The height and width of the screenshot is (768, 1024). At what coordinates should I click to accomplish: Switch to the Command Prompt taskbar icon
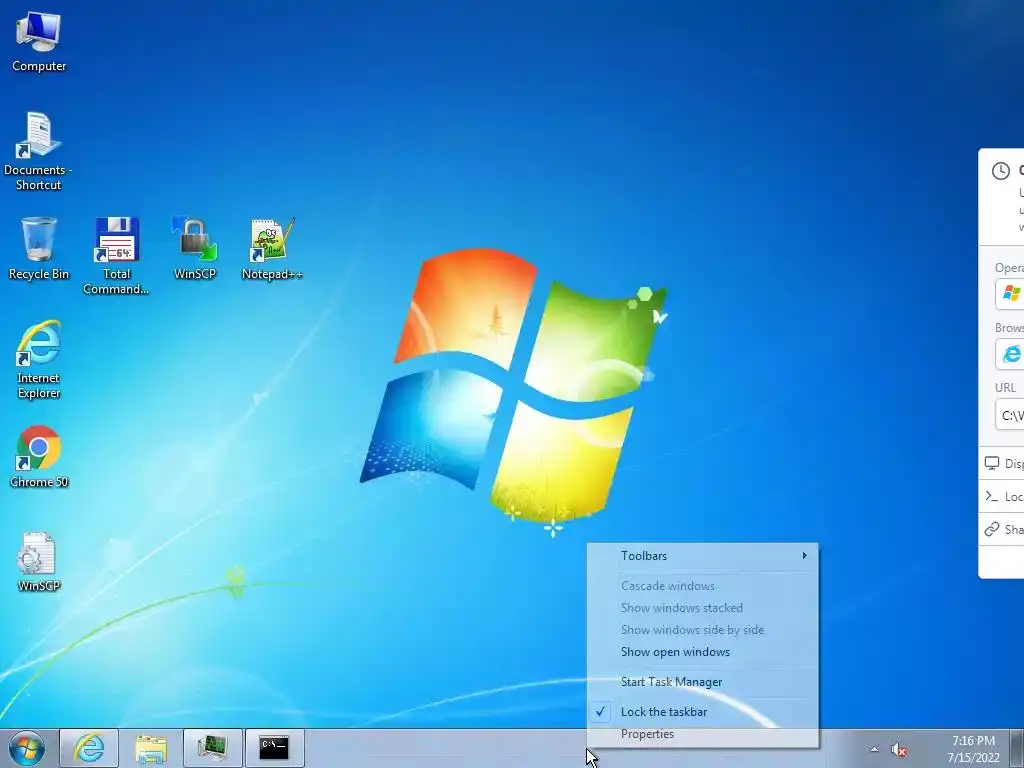274,748
